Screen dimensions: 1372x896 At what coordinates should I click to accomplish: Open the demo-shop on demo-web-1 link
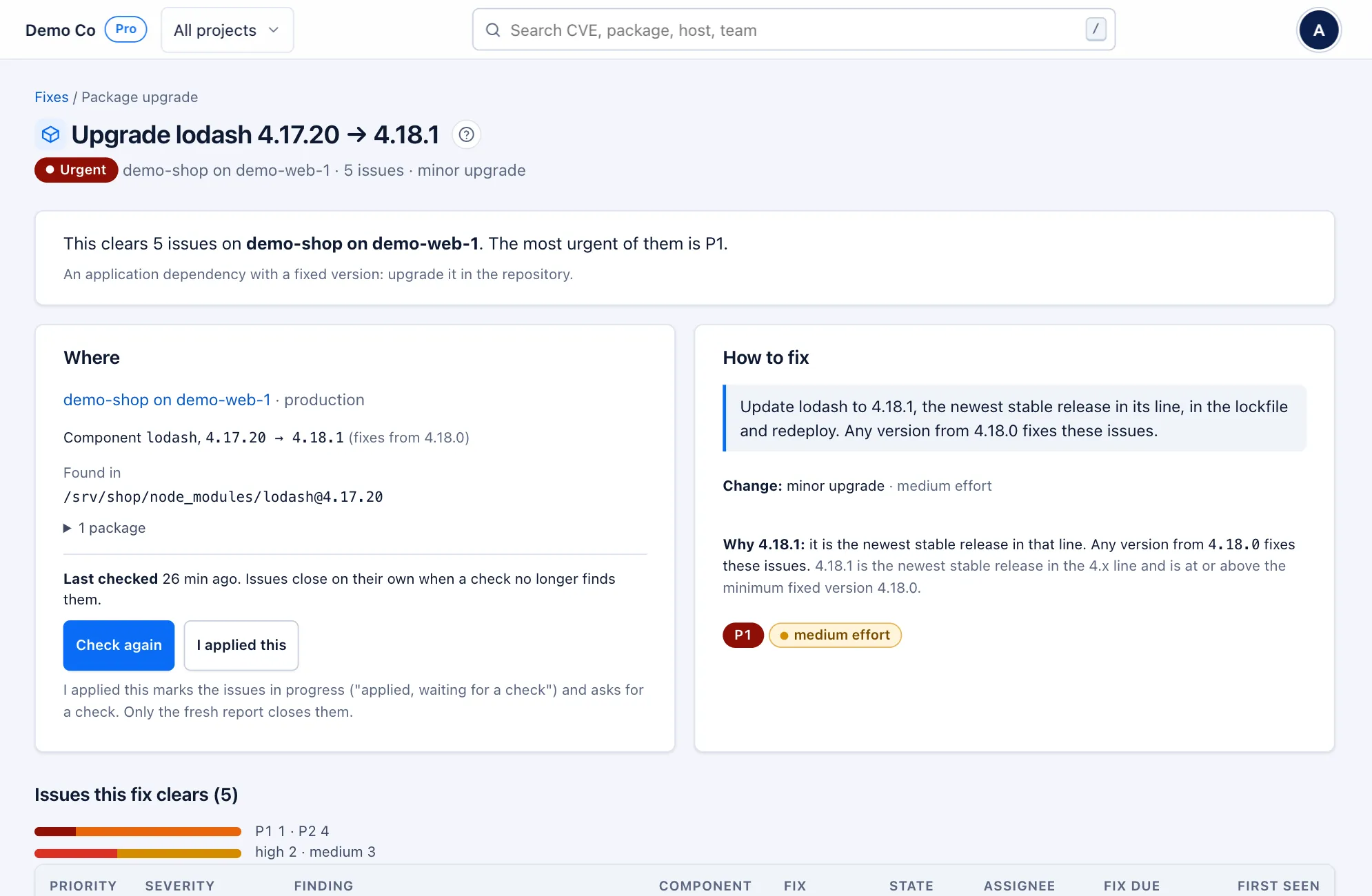(x=167, y=400)
